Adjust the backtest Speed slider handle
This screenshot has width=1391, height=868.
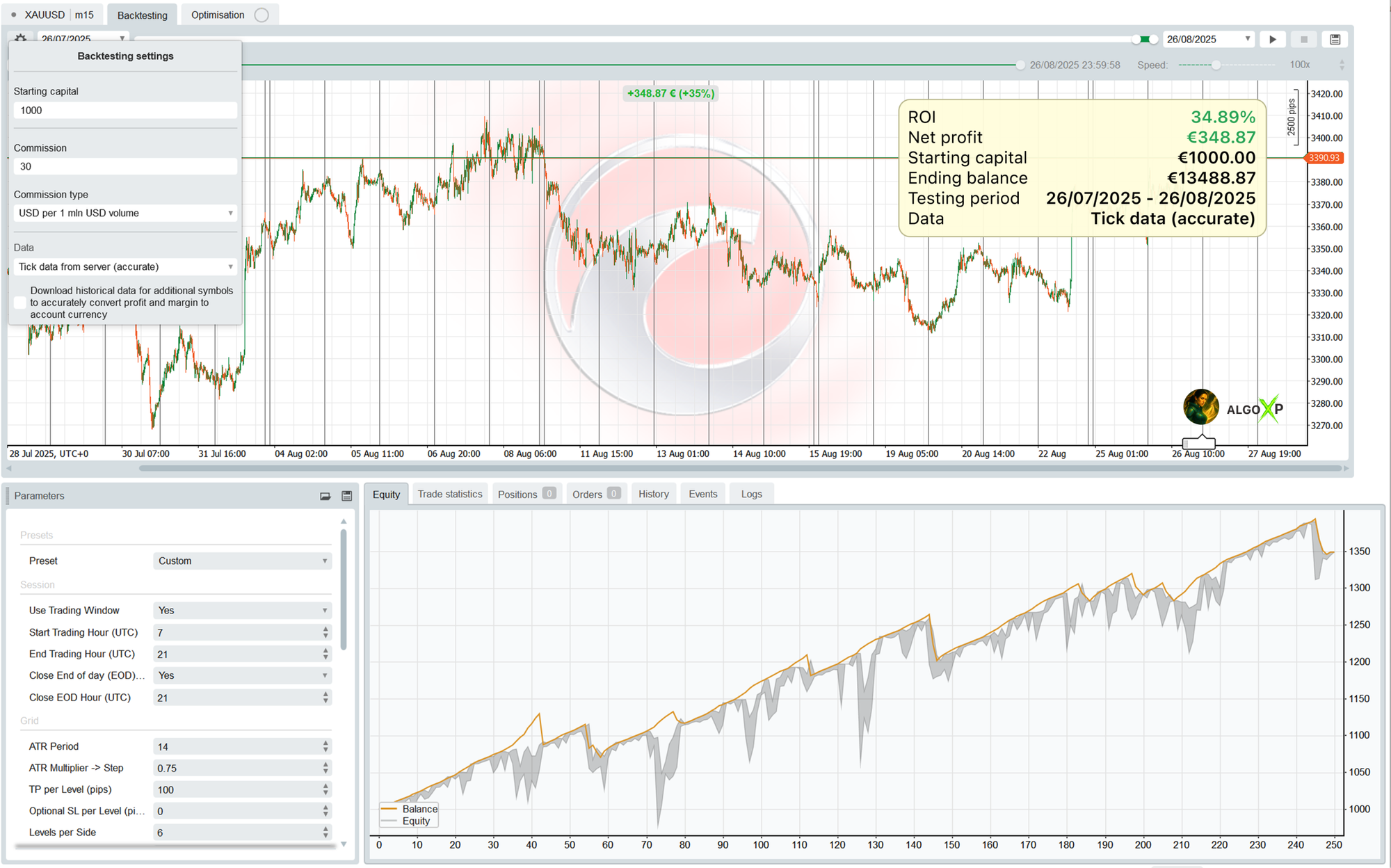pyautogui.click(x=1216, y=65)
